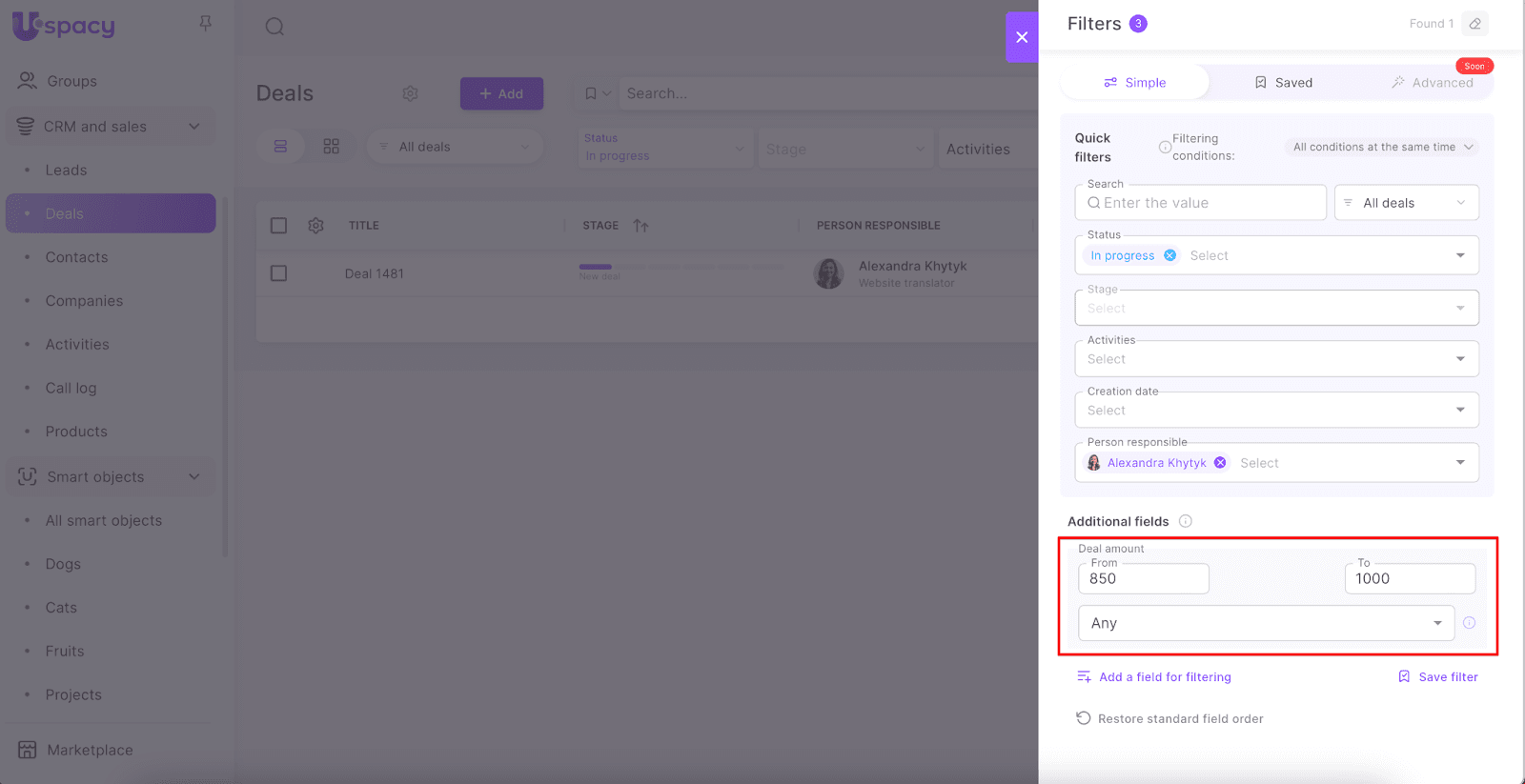Click Add a field for filtering
Viewport: 1525px width, 784px height.
click(1154, 677)
